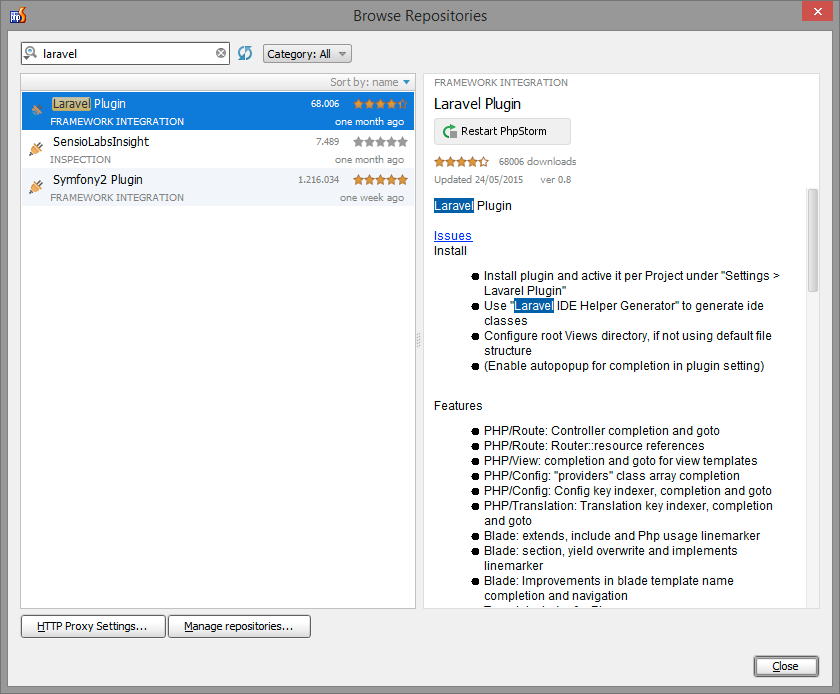Click rating stars in plugin details panel

(x=461, y=161)
